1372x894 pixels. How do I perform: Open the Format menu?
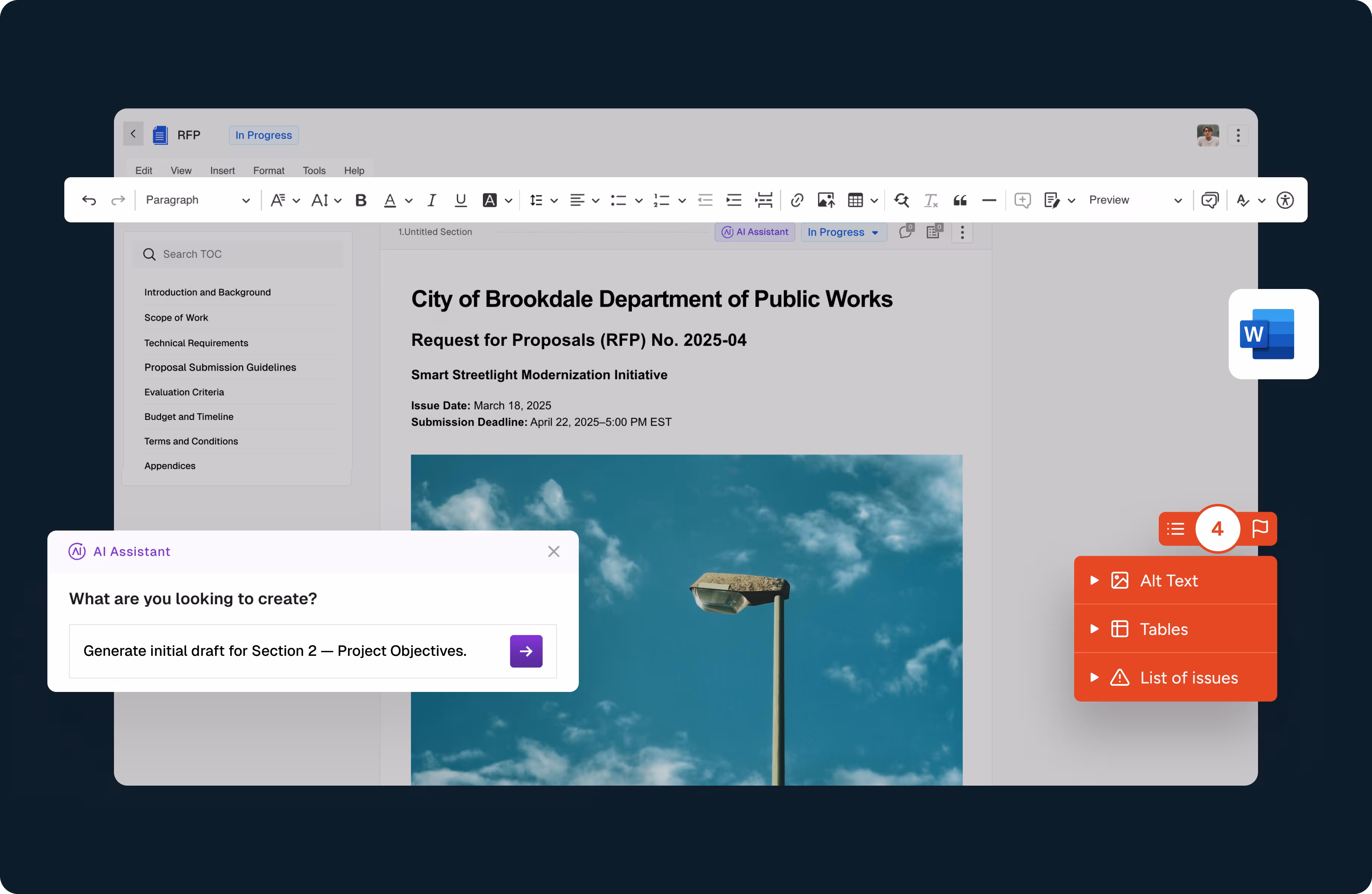point(269,171)
